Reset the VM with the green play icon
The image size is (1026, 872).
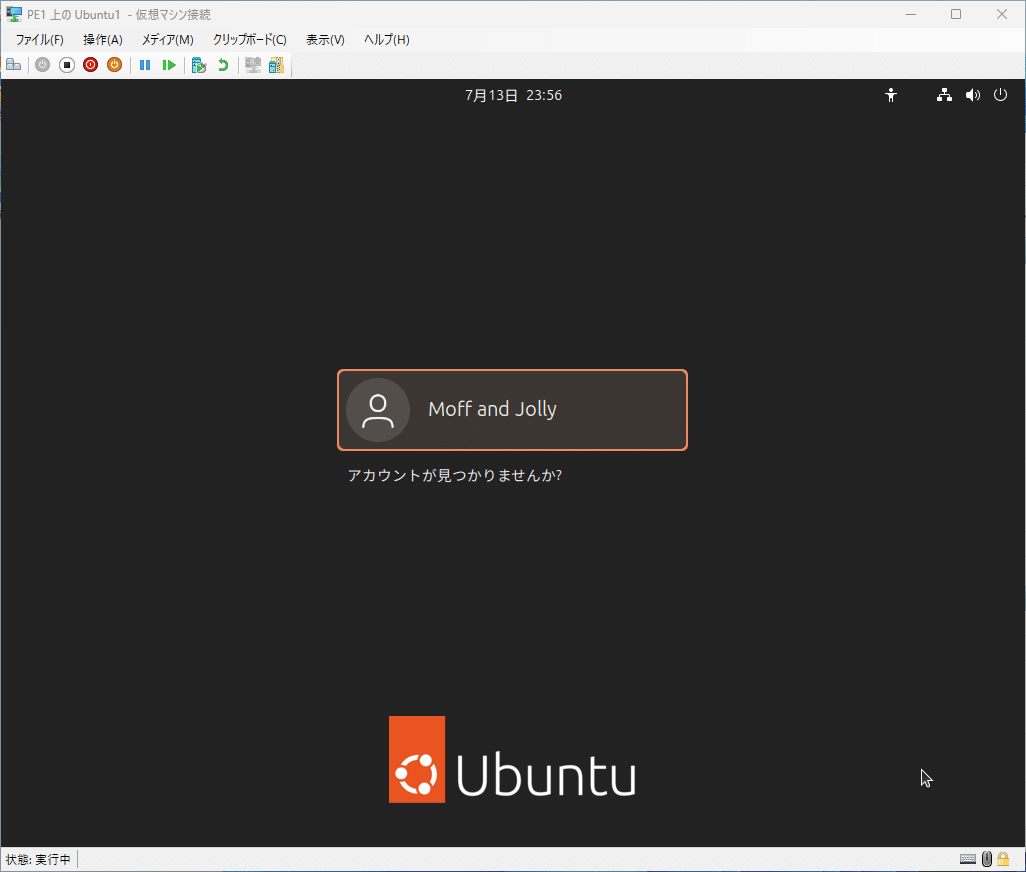pos(169,65)
